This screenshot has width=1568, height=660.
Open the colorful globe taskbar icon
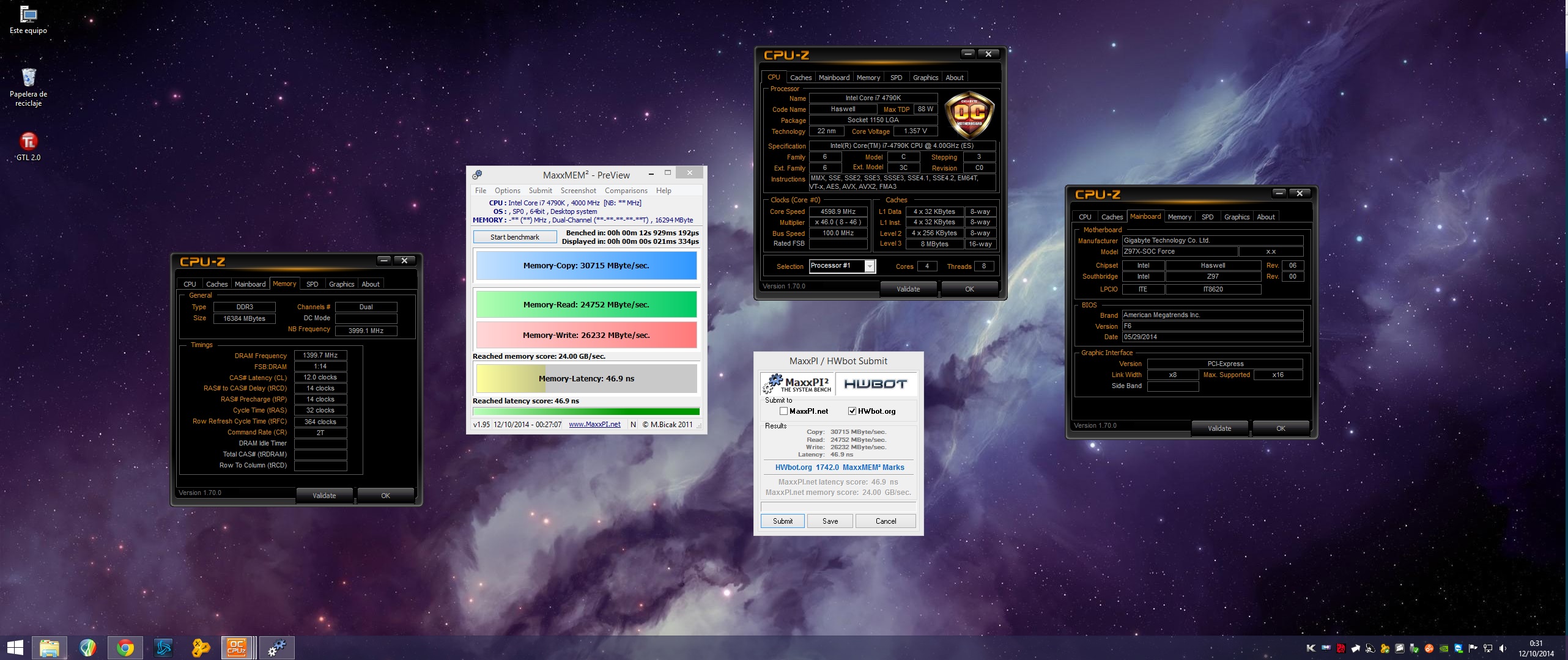[87, 648]
